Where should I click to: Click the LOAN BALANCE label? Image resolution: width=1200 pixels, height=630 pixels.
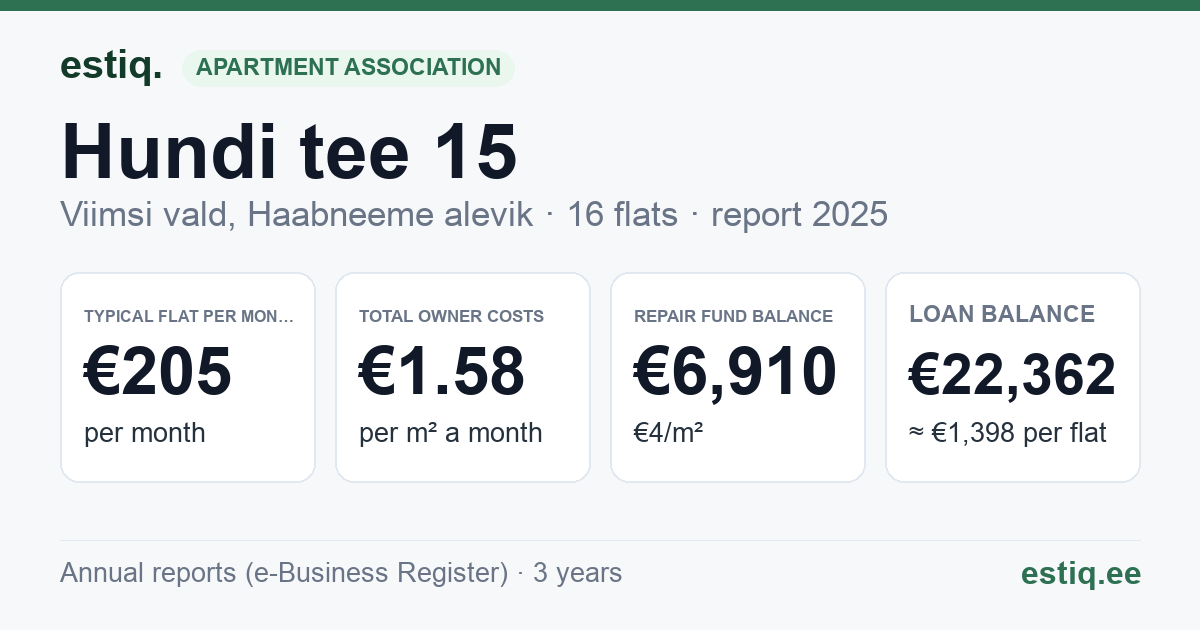click(1002, 314)
